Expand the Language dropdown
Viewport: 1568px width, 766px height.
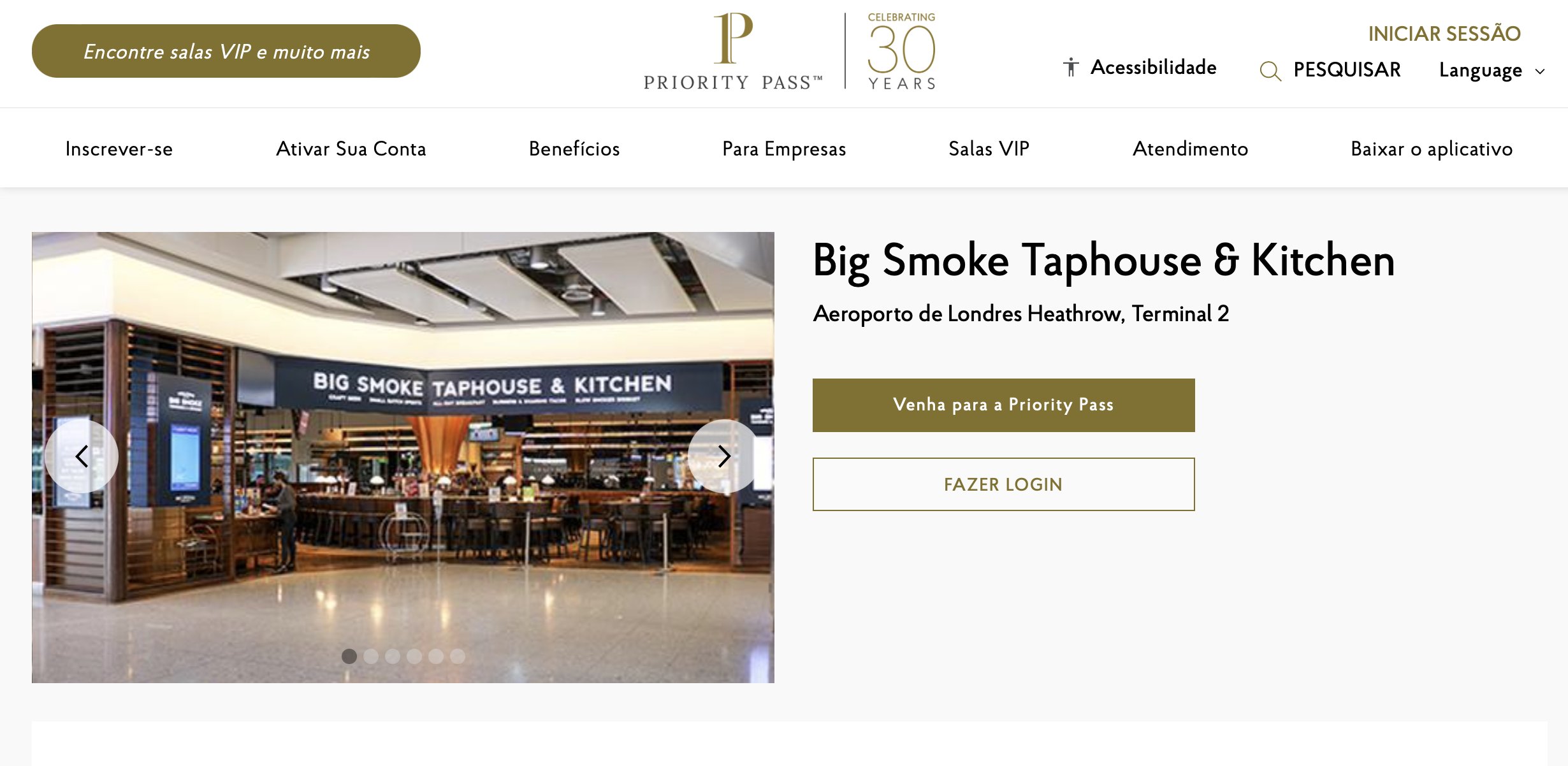[1492, 70]
